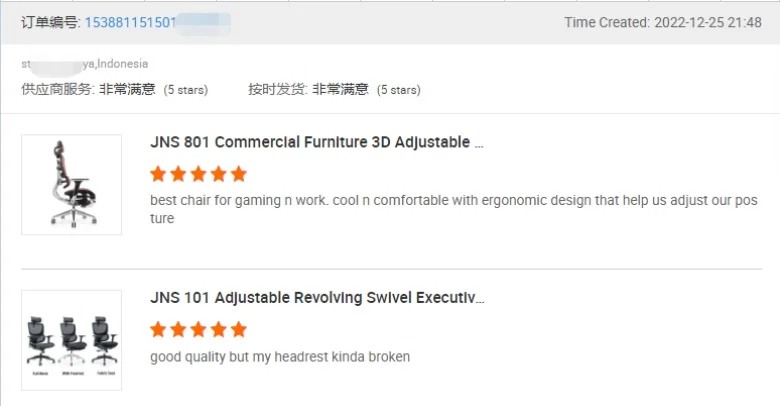Select the "good quality but my headrest" review
780x406 pixels.
pyautogui.click(x=280, y=357)
